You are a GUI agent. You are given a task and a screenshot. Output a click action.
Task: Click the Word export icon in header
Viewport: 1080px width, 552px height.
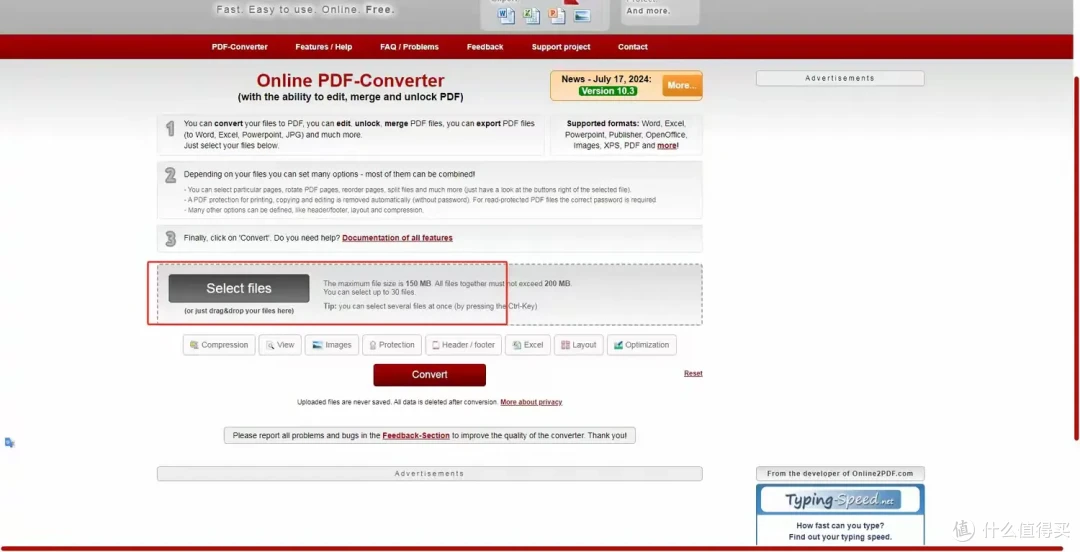506,15
